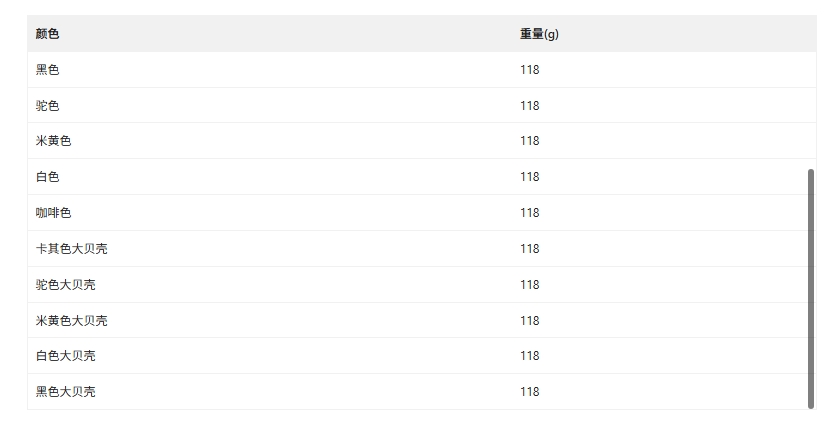Click the weight value in the 白色大贝壳 row
The height and width of the screenshot is (432, 840).
click(529, 356)
